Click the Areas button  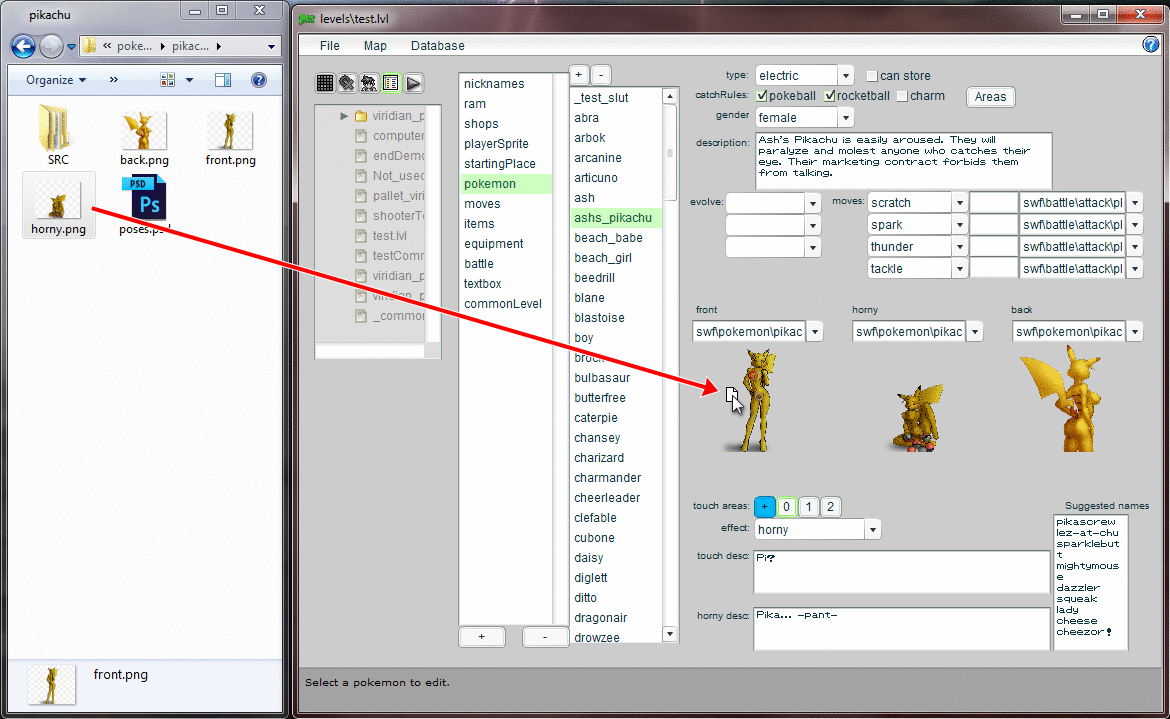point(990,97)
